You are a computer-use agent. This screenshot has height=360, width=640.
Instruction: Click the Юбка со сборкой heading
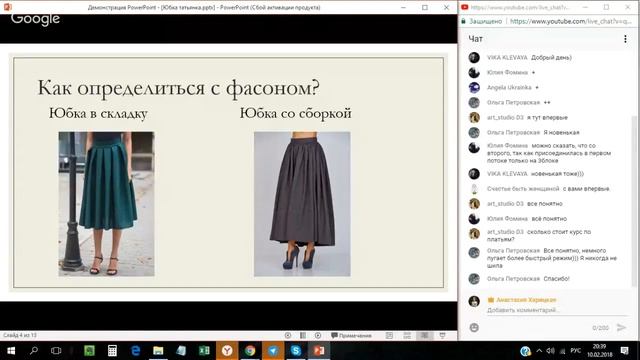tap(296, 113)
